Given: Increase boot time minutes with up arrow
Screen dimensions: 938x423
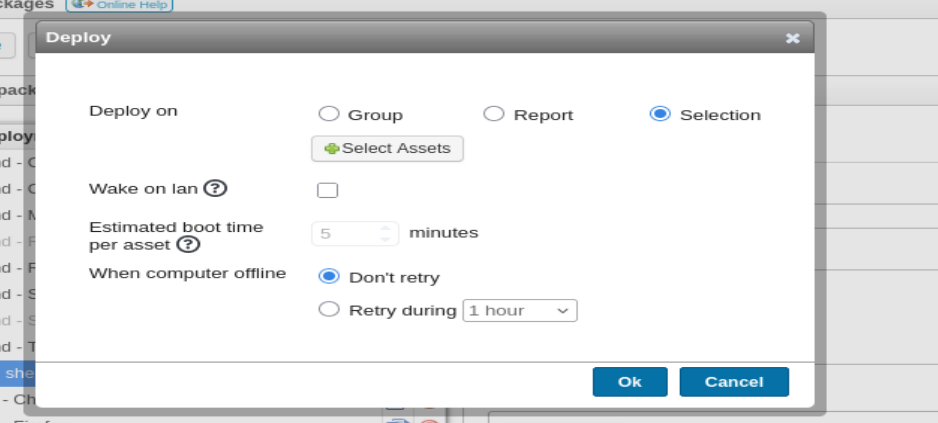Looking at the screenshot, I should [x=385, y=227].
